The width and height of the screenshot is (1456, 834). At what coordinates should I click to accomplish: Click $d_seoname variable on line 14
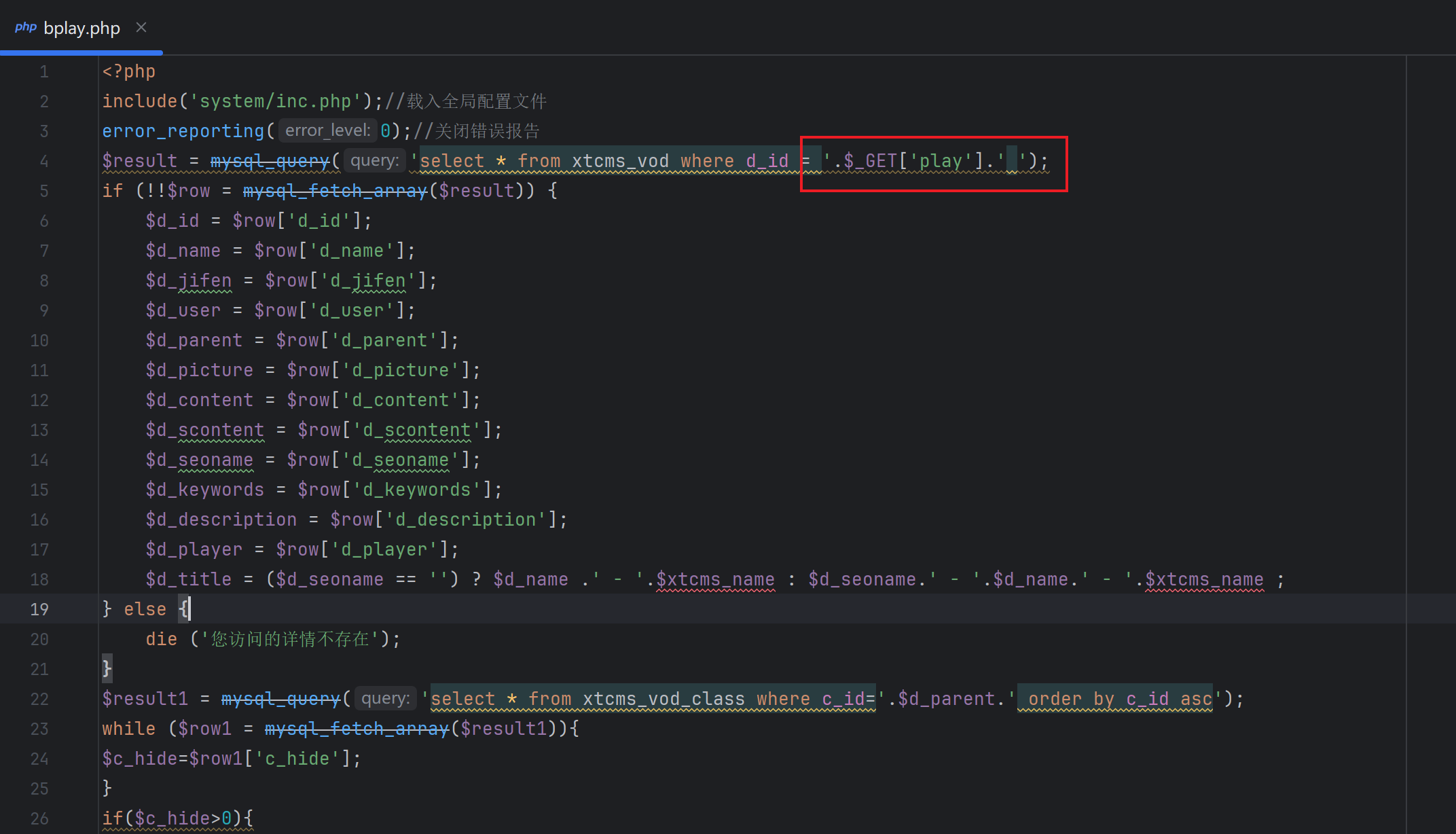point(200,460)
